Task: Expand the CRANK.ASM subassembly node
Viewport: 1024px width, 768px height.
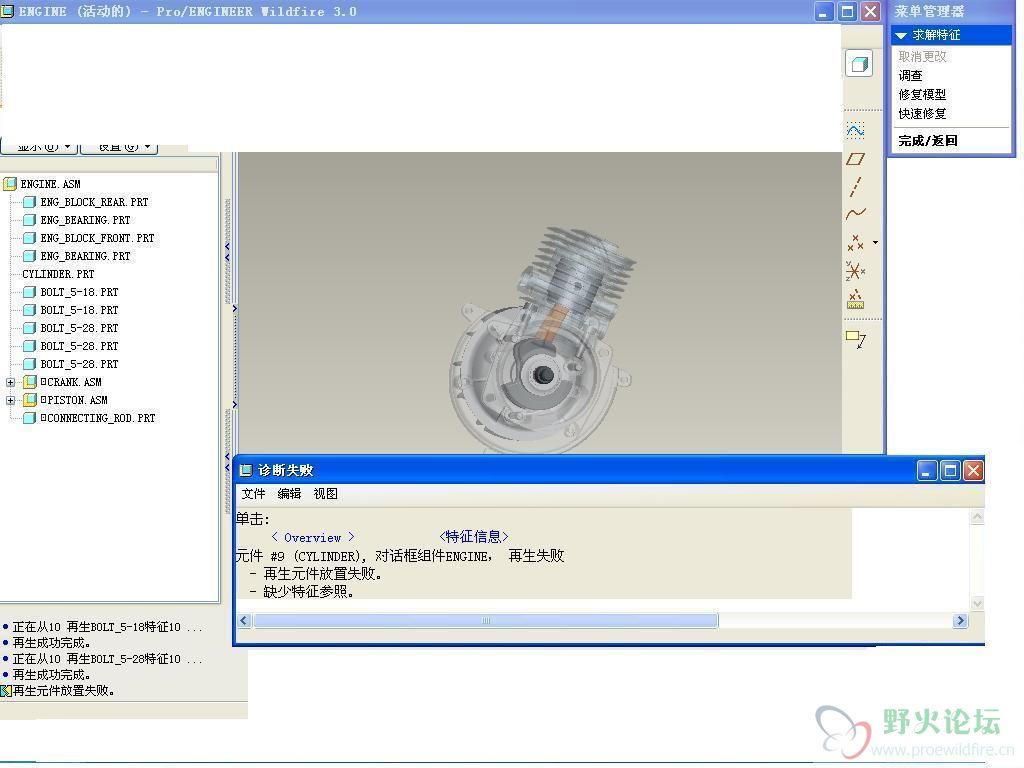Action: 10,382
